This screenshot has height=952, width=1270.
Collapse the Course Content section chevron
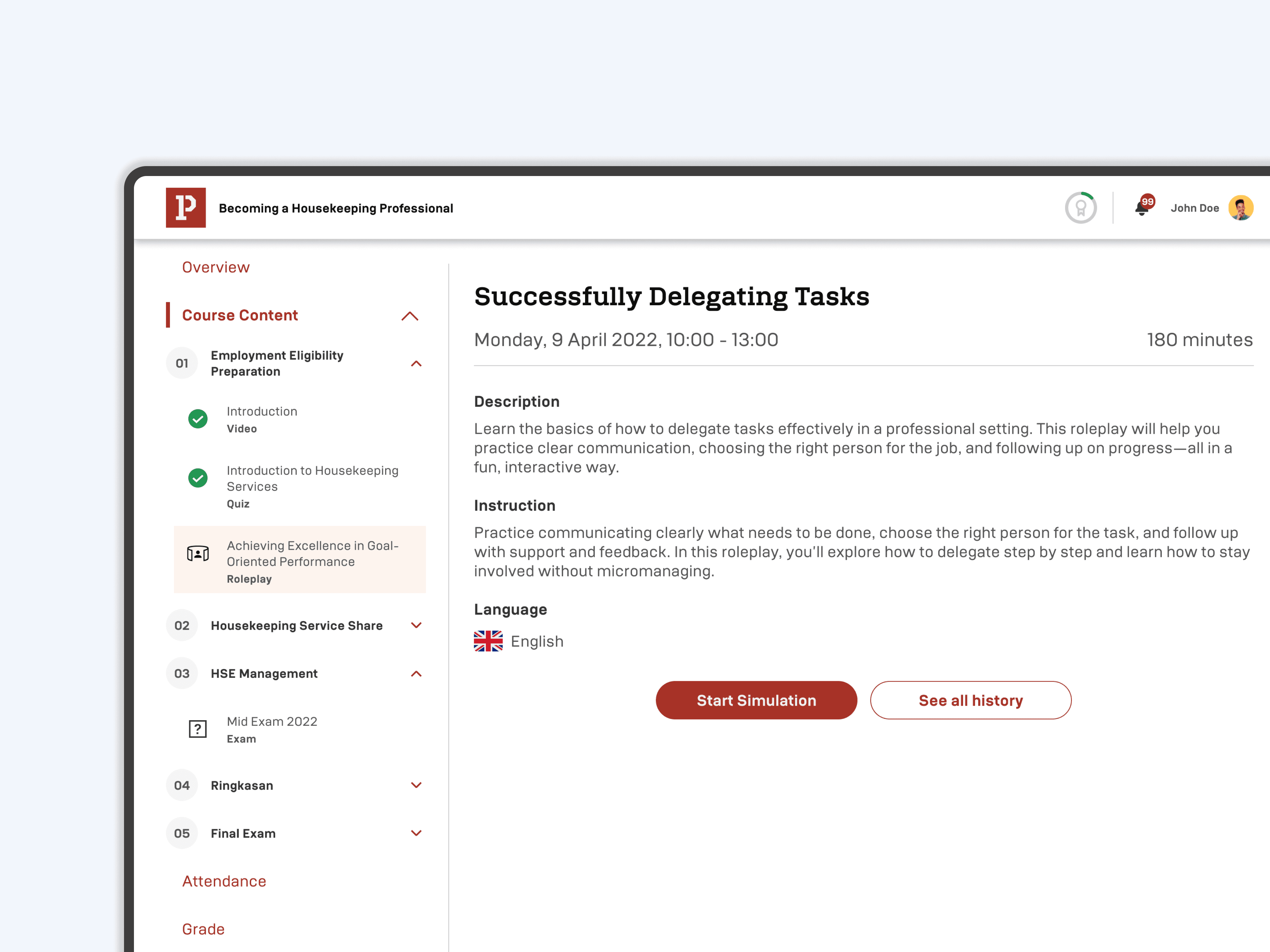pos(410,316)
